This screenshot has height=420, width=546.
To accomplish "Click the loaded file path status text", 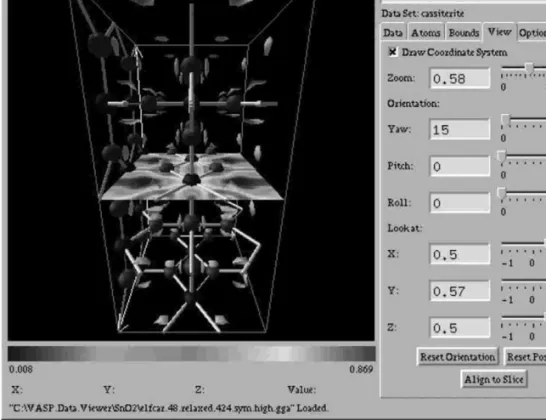I will coord(169,408).
